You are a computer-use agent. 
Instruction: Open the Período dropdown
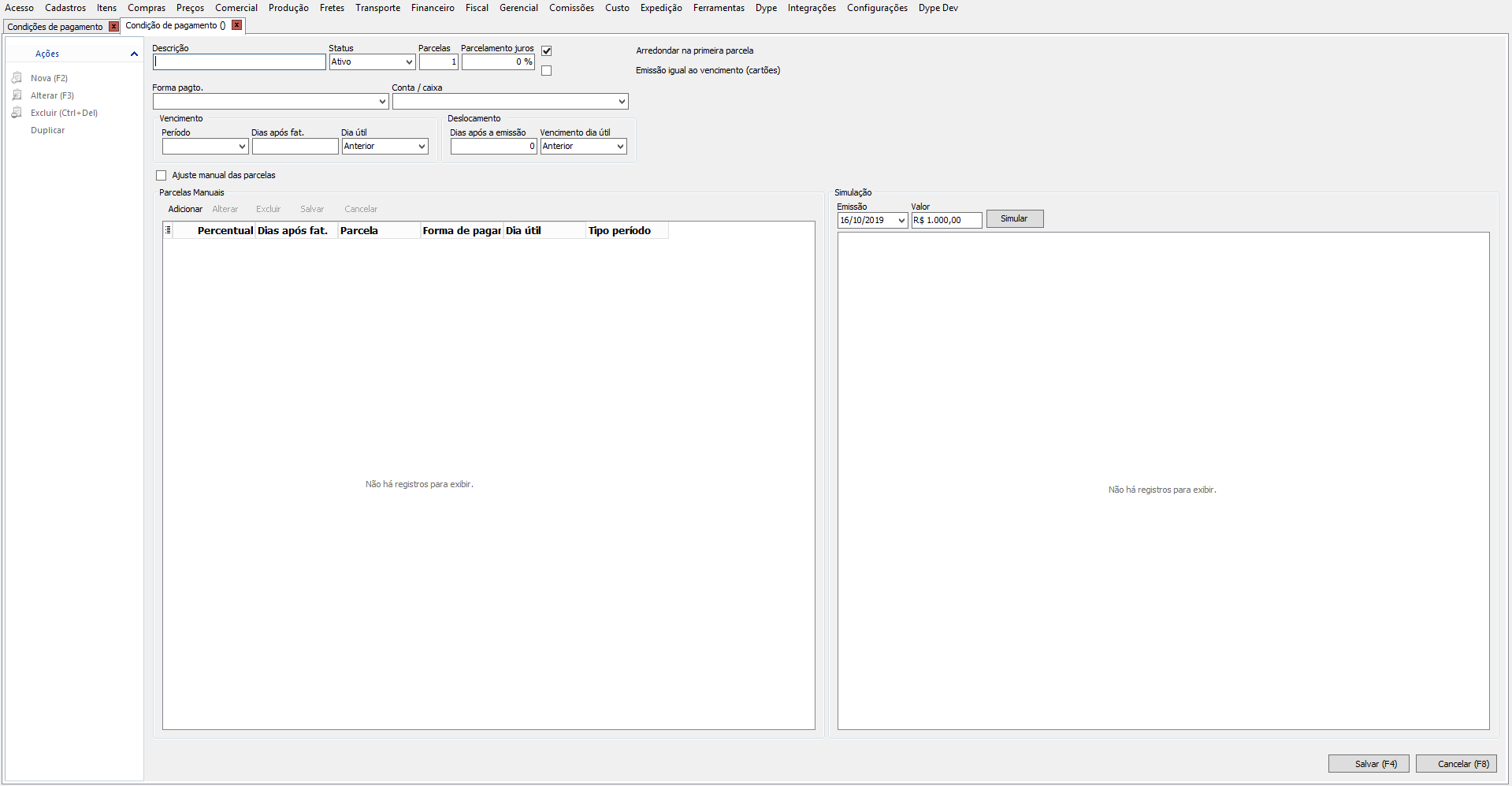click(x=242, y=147)
